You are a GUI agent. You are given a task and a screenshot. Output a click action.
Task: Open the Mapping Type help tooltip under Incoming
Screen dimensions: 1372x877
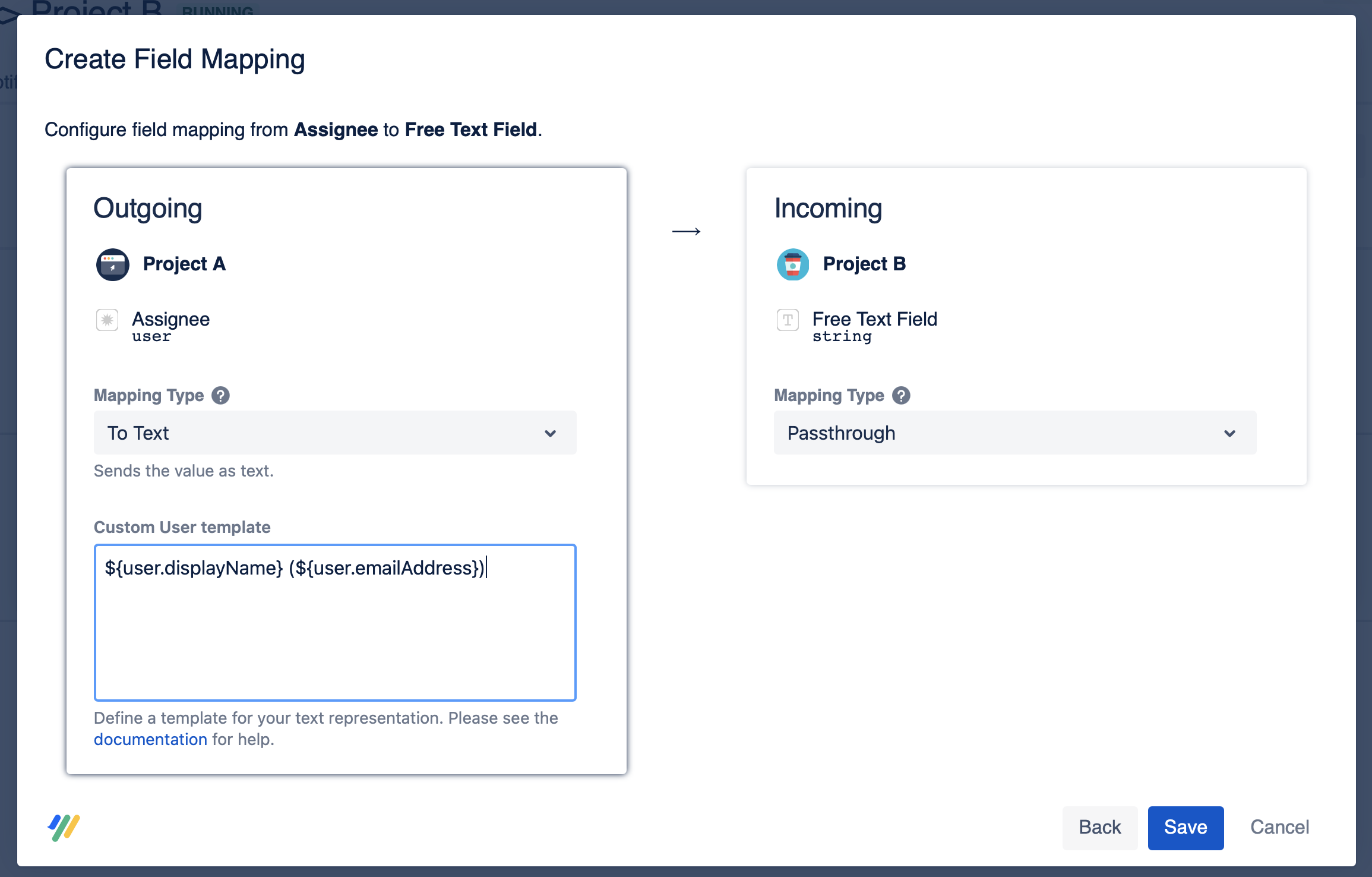(x=901, y=395)
